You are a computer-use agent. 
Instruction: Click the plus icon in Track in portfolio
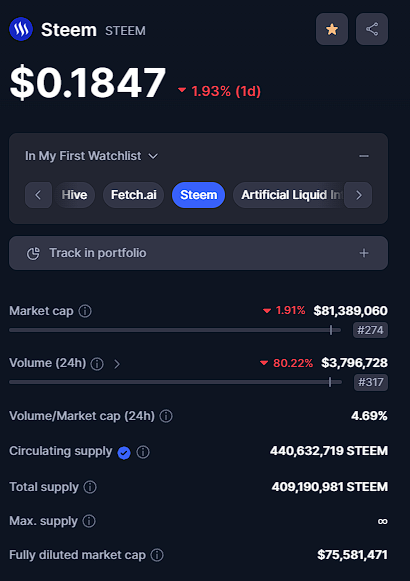[364, 253]
